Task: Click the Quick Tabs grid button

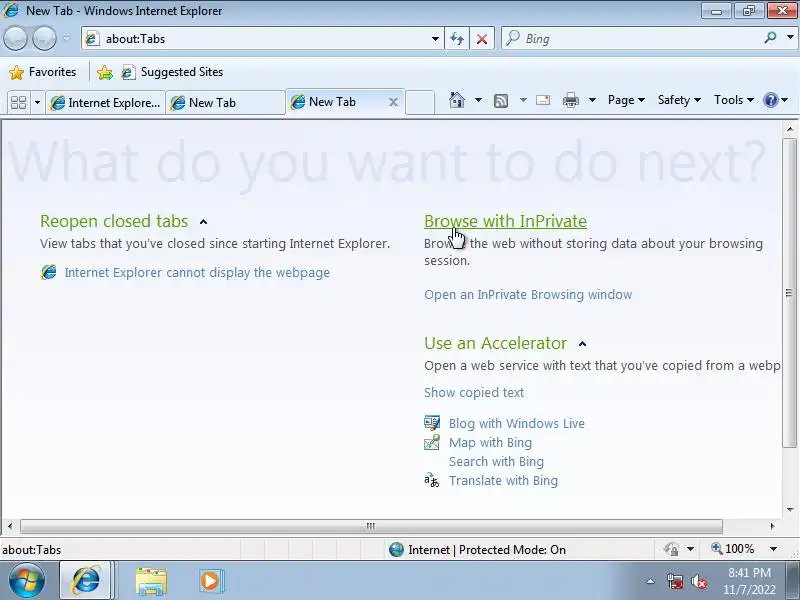Action: [x=18, y=103]
